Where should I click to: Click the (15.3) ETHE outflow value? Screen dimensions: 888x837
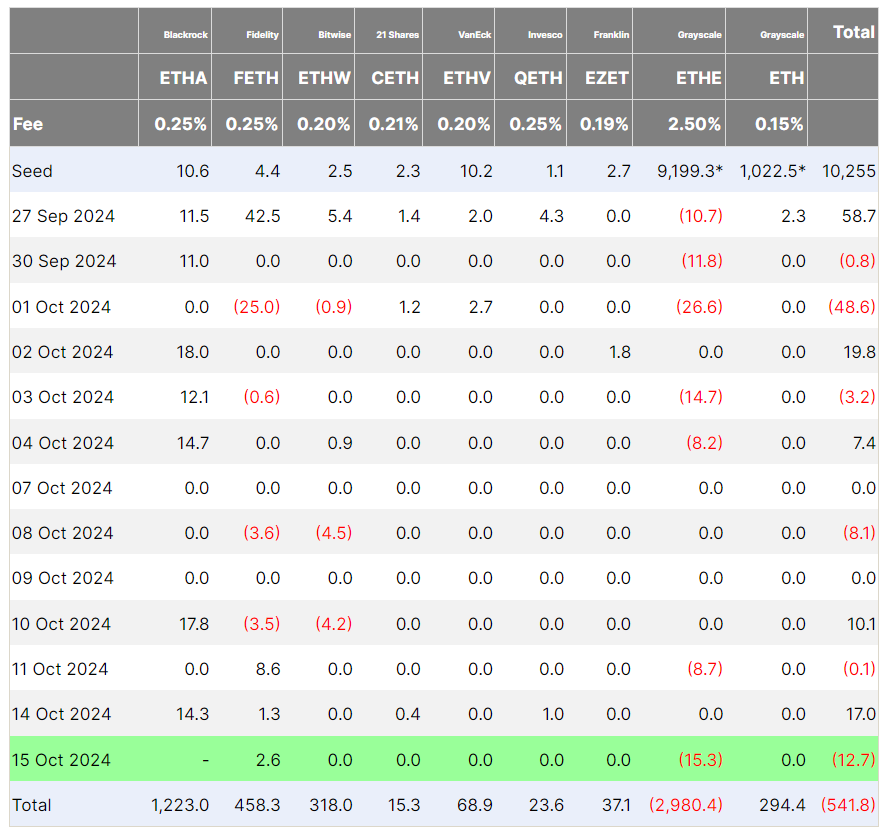pos(701,759)
